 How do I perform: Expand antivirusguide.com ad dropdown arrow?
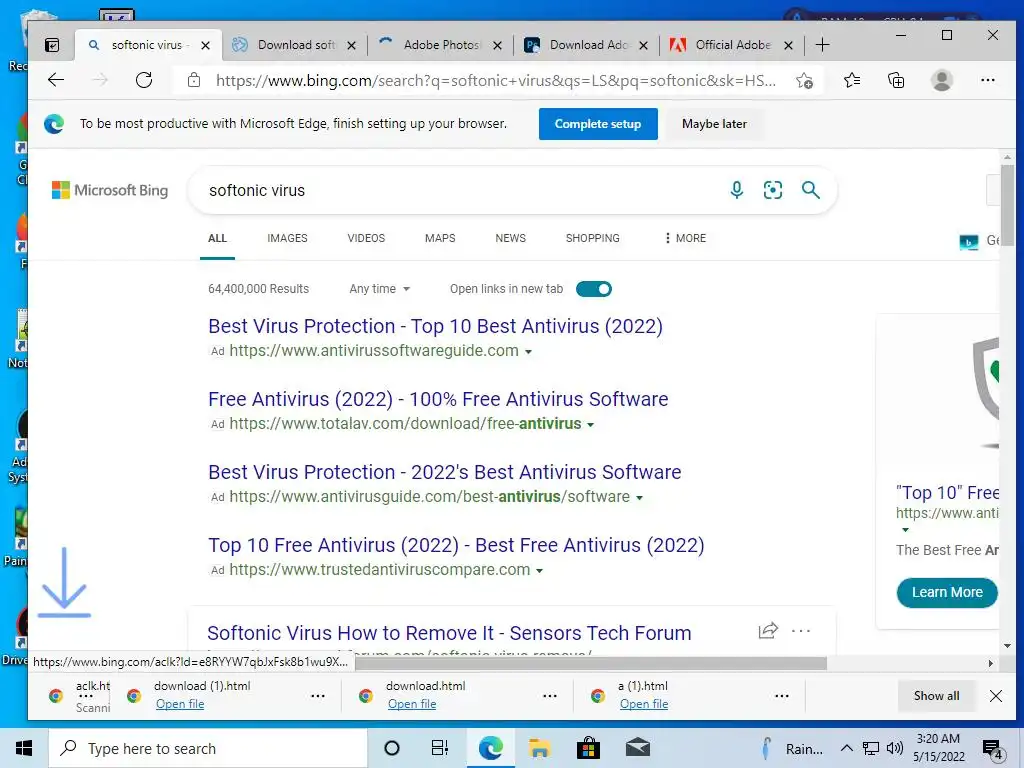click(639, 498)
